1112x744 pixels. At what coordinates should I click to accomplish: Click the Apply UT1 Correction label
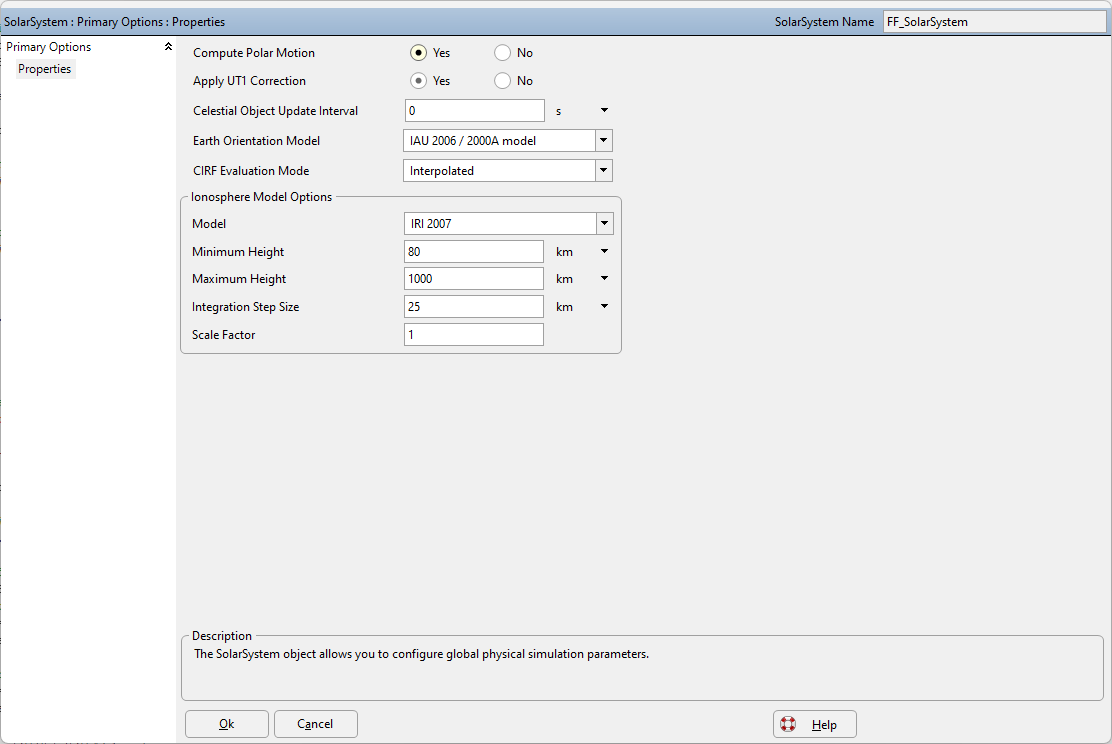pyautogui.click(x=250, y=81)
